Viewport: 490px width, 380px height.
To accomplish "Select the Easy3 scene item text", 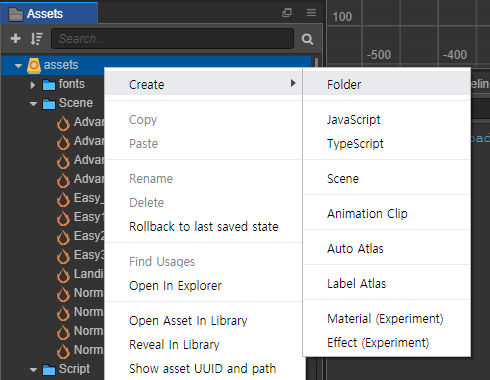I will 89,255.
